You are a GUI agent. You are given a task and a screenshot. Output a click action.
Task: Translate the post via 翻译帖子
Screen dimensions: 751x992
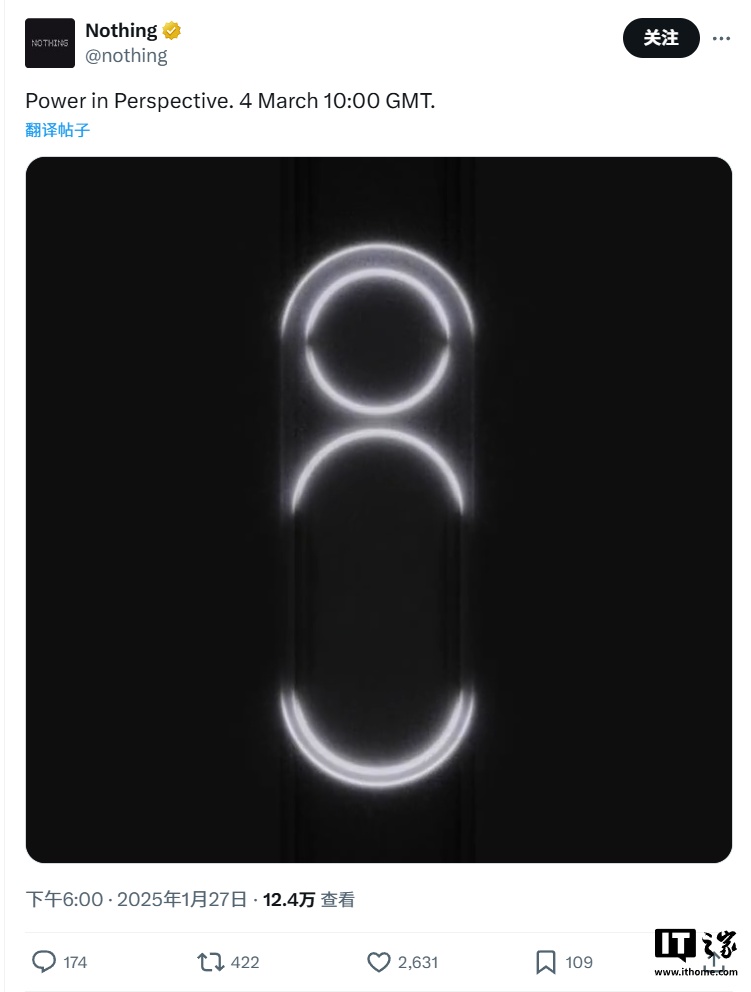(x=58, y=130)
